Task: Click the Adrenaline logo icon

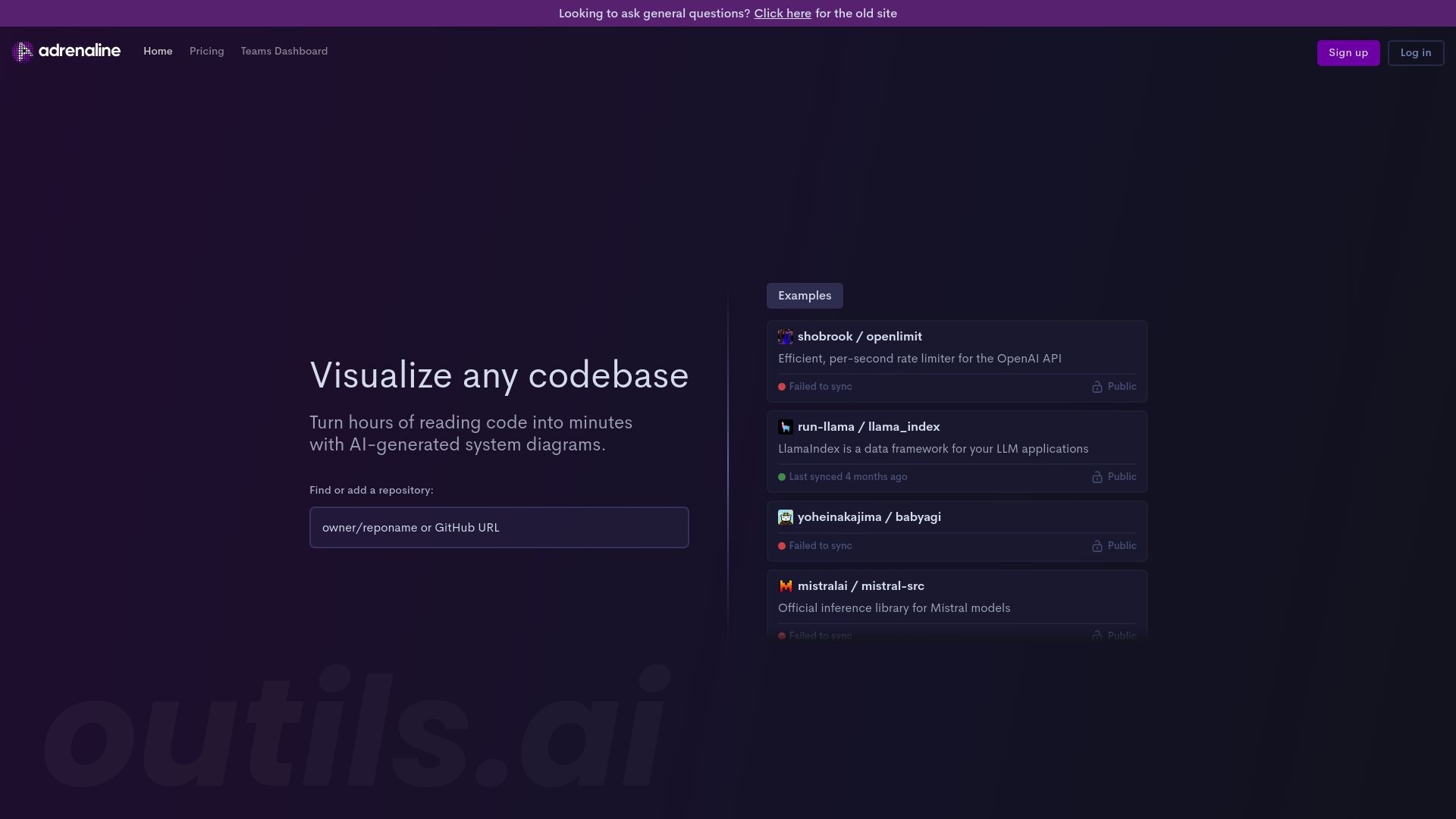Action: tap(22, 52)
